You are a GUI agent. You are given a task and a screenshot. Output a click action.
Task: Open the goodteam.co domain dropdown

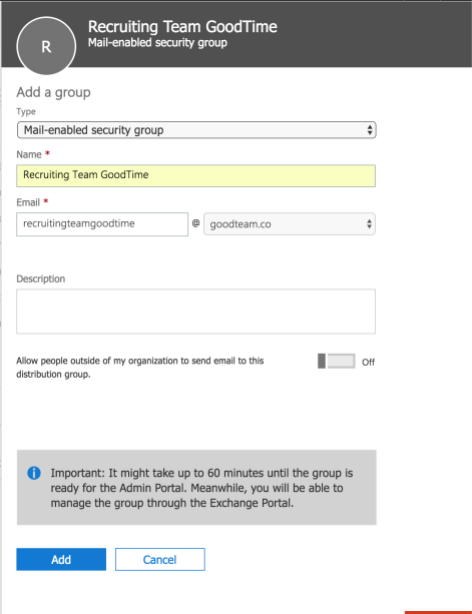pos(289,224)
